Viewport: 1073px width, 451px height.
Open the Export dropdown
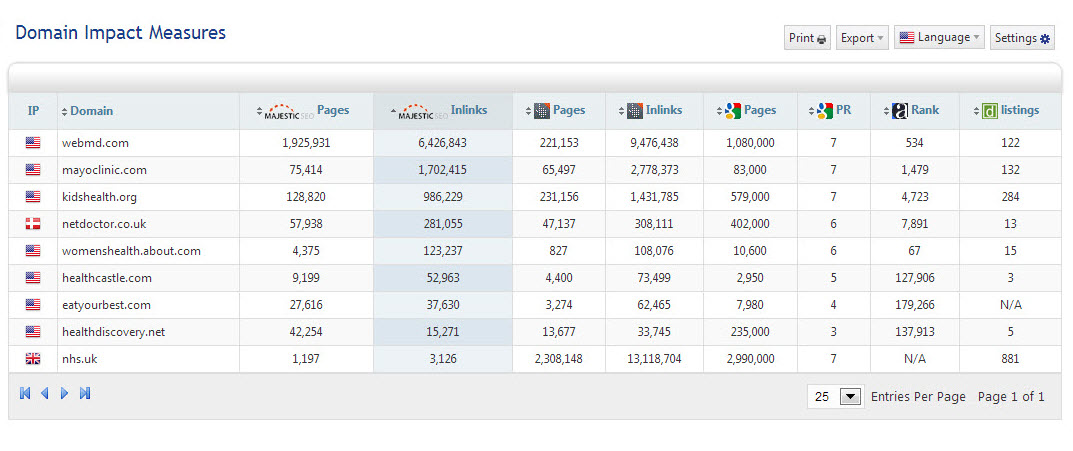point(862,38)
